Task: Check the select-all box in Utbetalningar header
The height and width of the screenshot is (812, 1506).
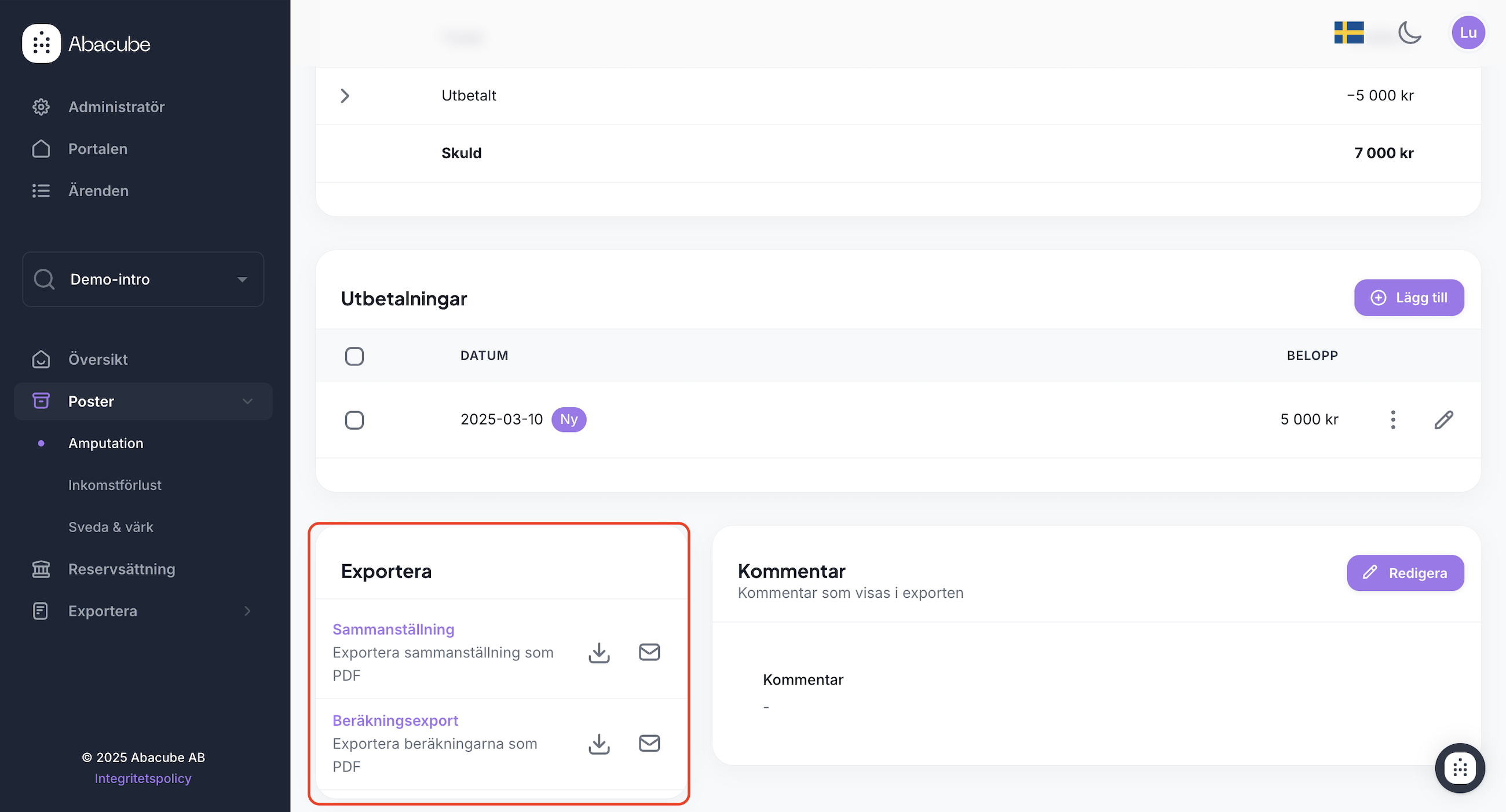Action: [354, 356]
